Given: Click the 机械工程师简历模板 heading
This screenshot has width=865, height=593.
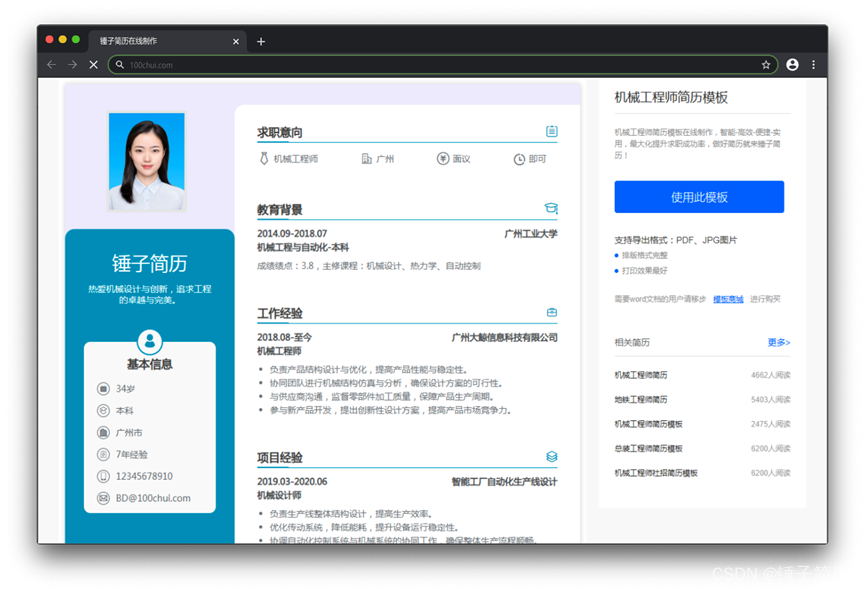Looking at the screenshot, I should [x=671, y=98].
